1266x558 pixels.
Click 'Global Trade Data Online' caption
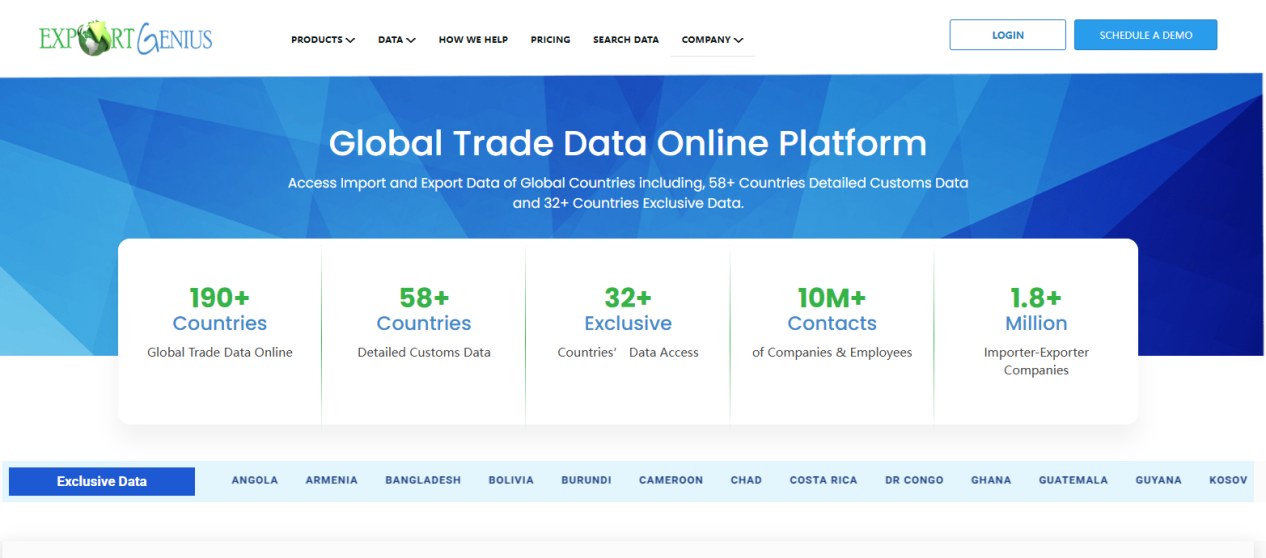[220, 352]
